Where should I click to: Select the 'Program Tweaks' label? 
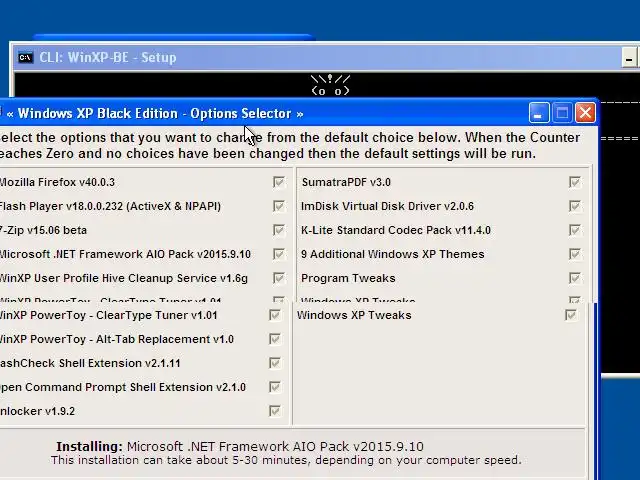coord(348,278)
